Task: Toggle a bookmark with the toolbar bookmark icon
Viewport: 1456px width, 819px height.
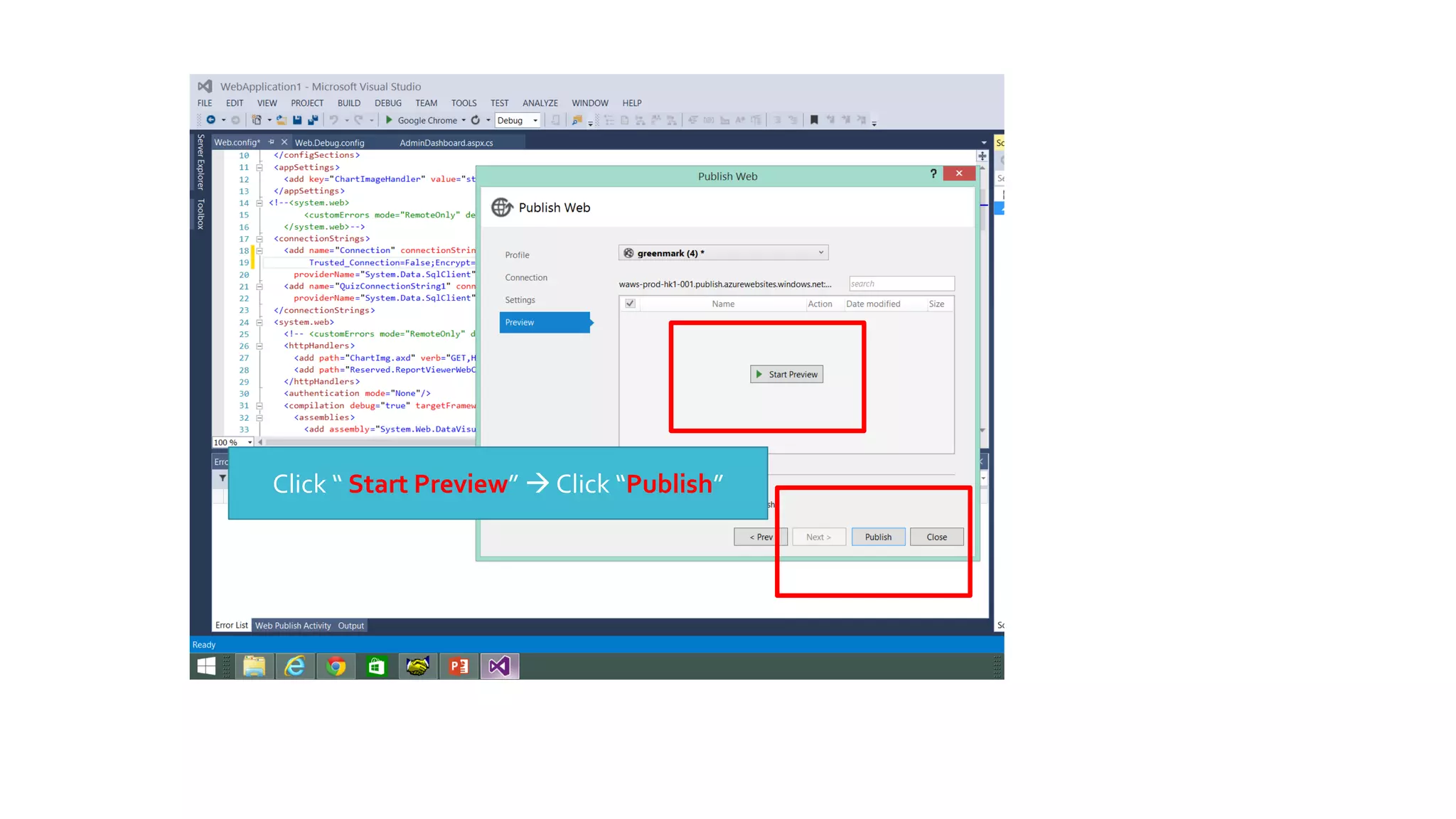Action: click(814, 119)
